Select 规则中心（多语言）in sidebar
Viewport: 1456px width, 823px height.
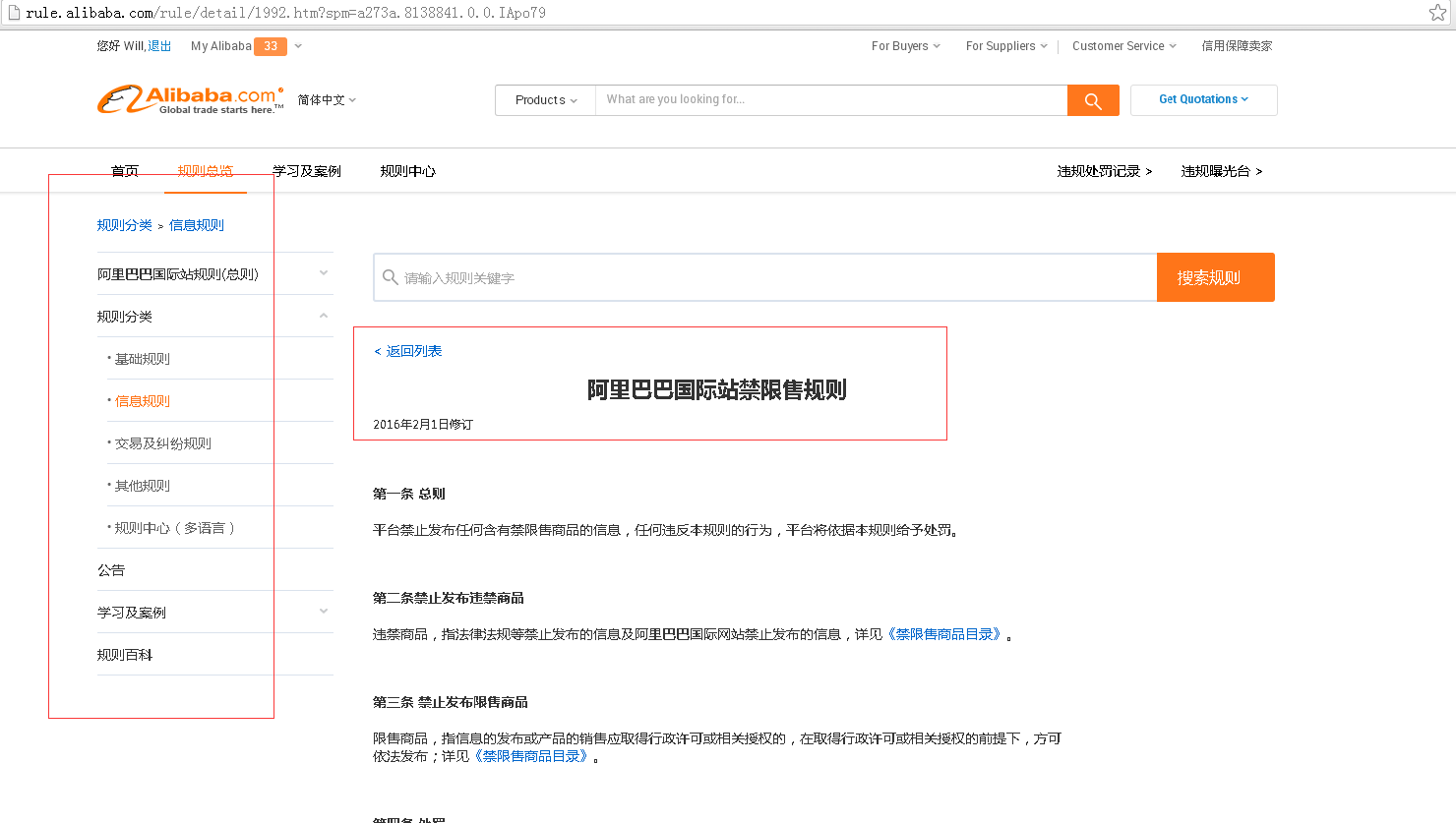coord(175,528)
